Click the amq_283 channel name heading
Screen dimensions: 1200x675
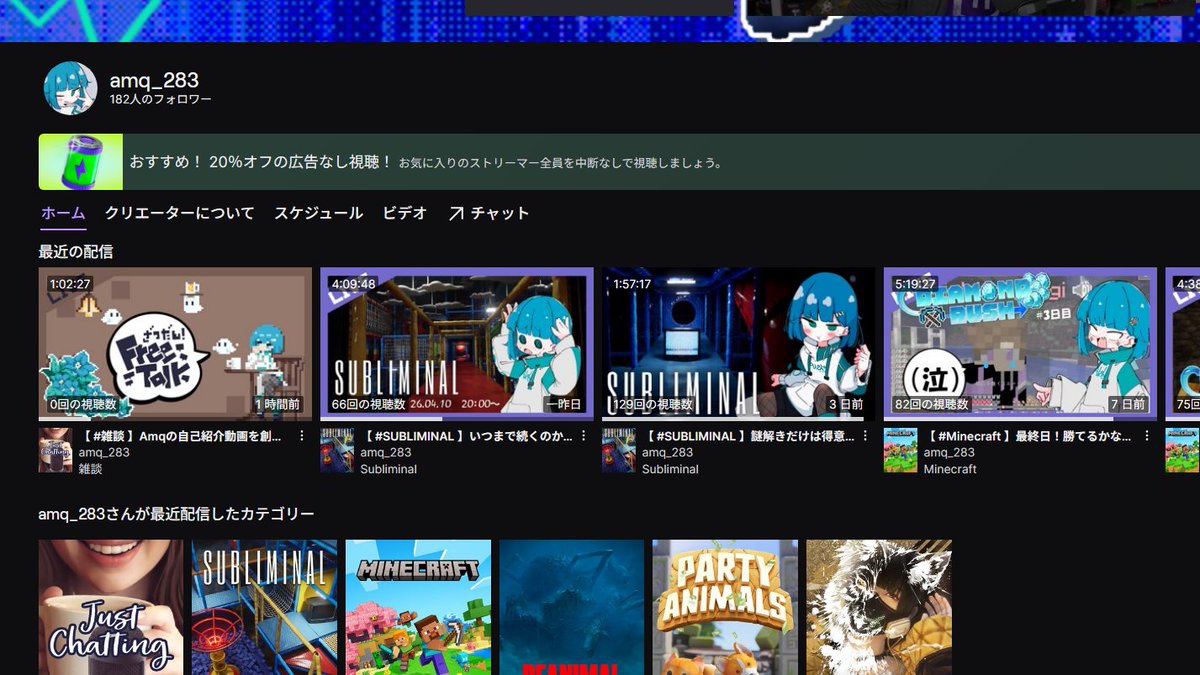point(154,80)
